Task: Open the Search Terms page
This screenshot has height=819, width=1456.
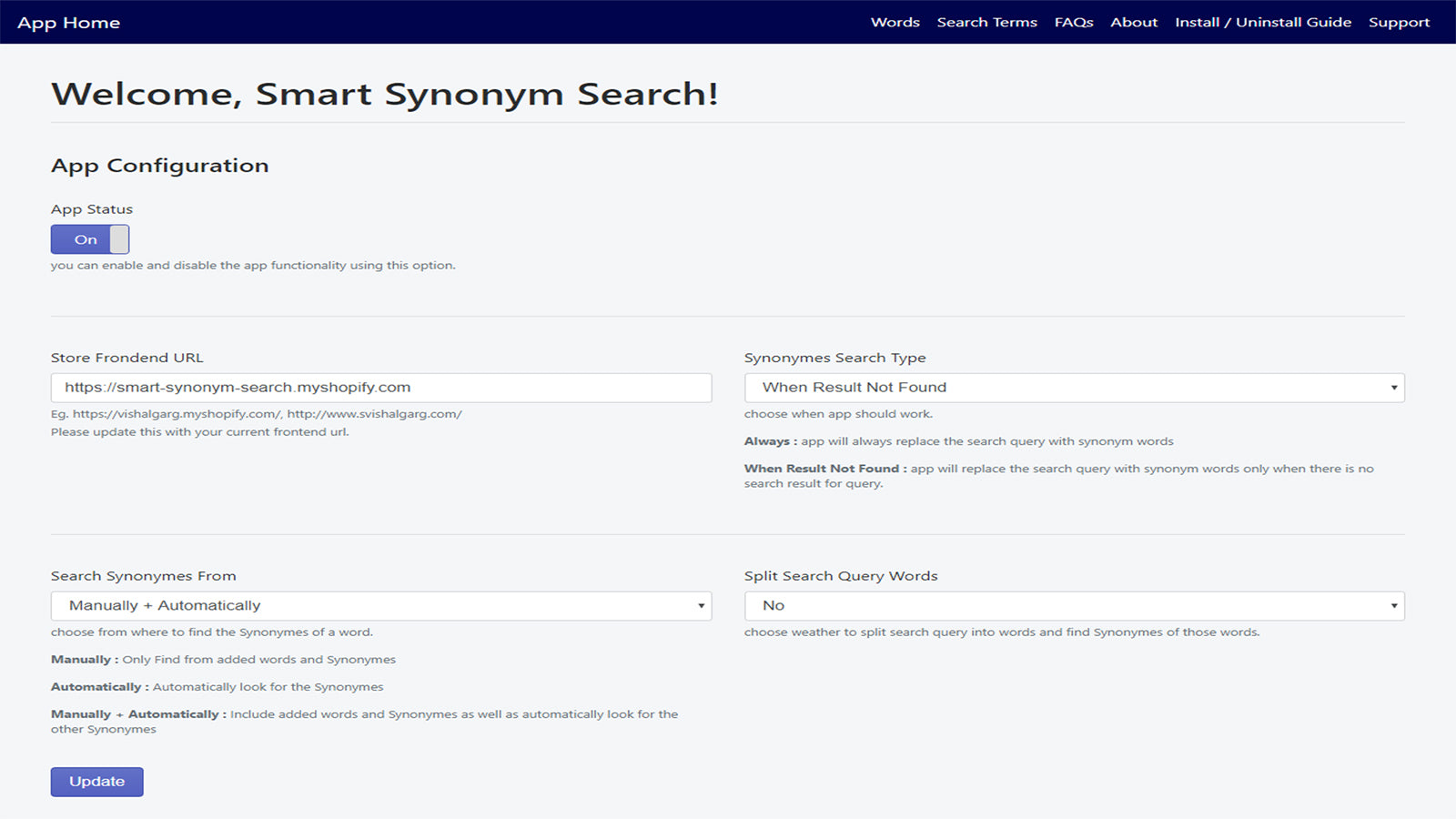Action: pos(986,23)
